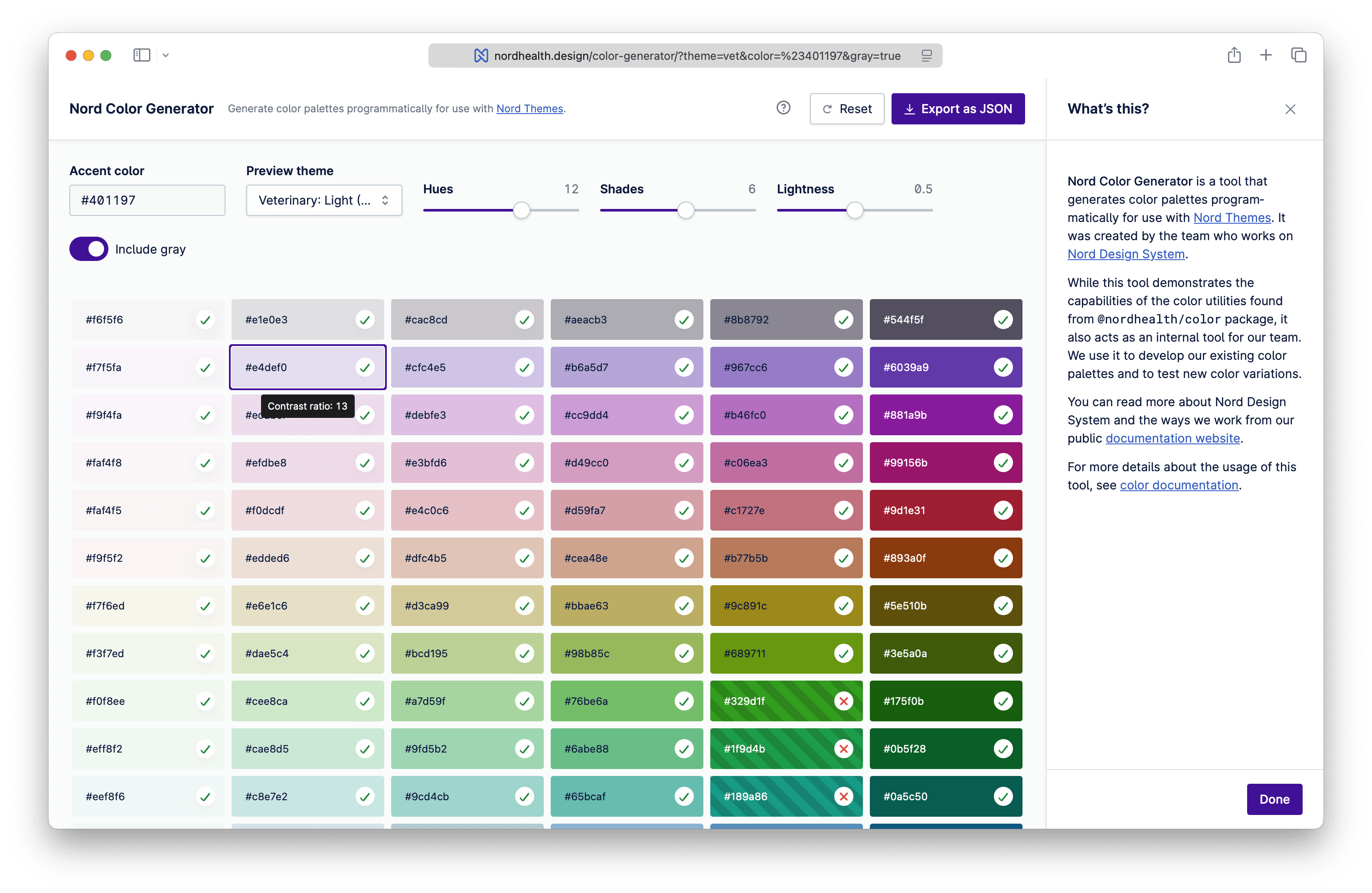
Task: Click the red X icon on #329d1f
Action: 843,701
